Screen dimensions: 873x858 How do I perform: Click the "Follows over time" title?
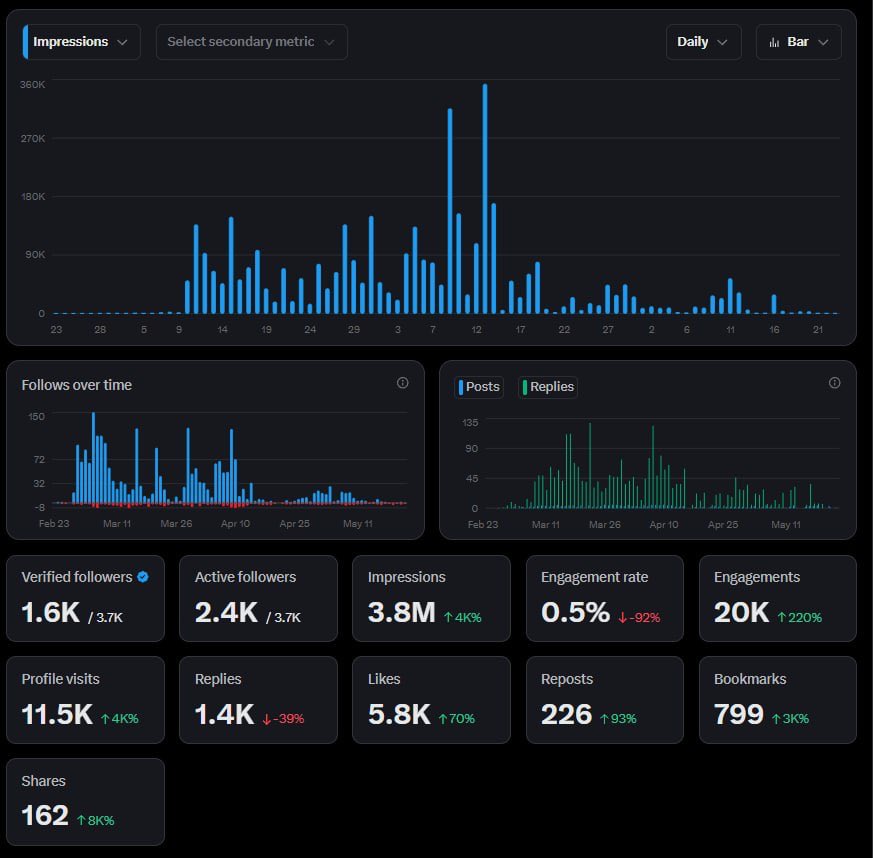(77, 385)
